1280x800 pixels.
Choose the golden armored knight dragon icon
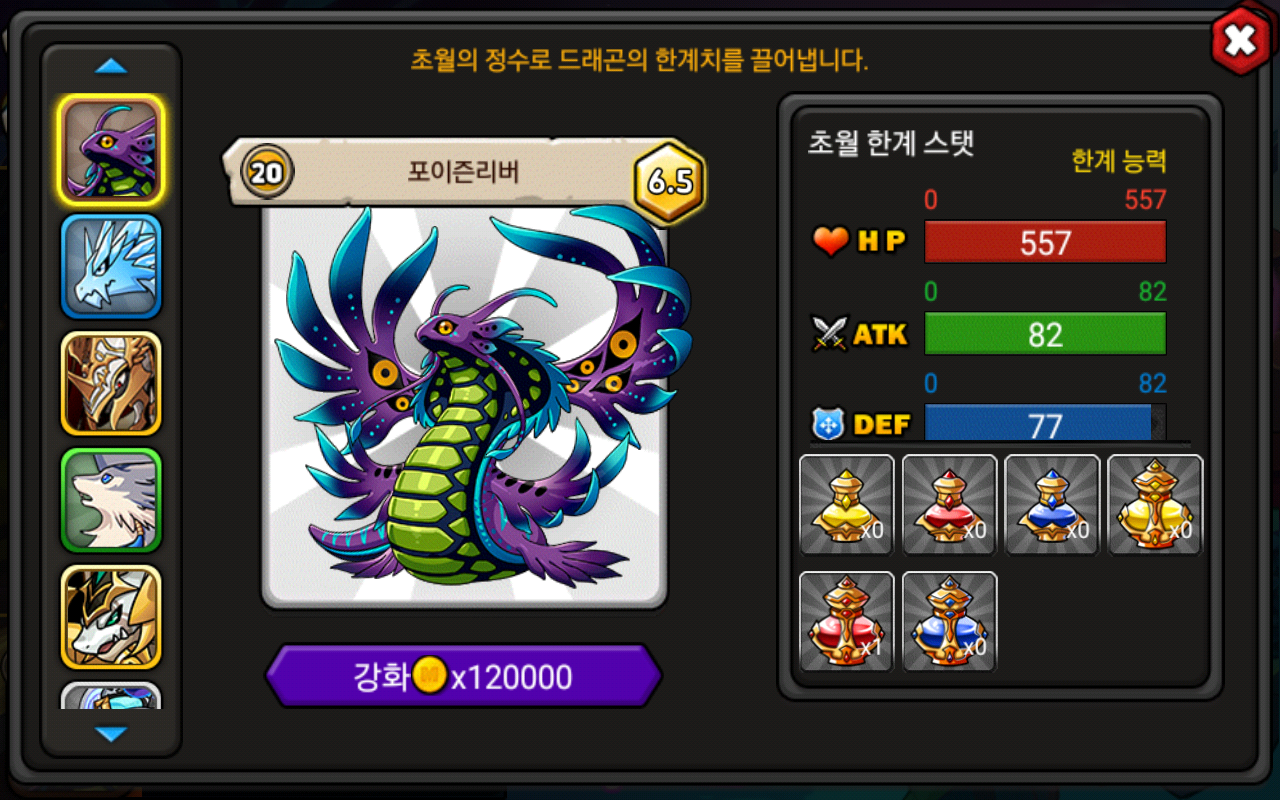[x=111, y=383]
